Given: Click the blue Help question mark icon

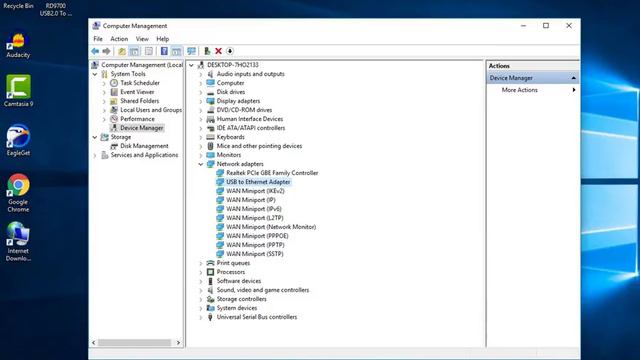Looking at the screenshot, I should pos(164,51).
